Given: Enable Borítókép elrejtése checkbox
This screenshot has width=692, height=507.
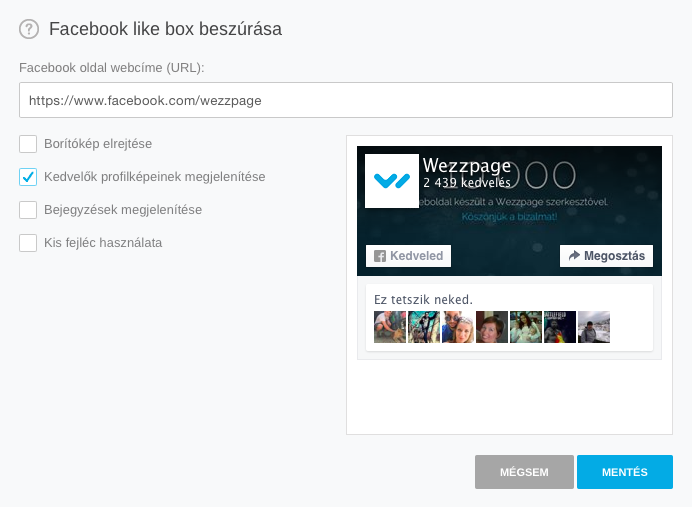Looking at the screenshot, I should click(x=28, y=144).
